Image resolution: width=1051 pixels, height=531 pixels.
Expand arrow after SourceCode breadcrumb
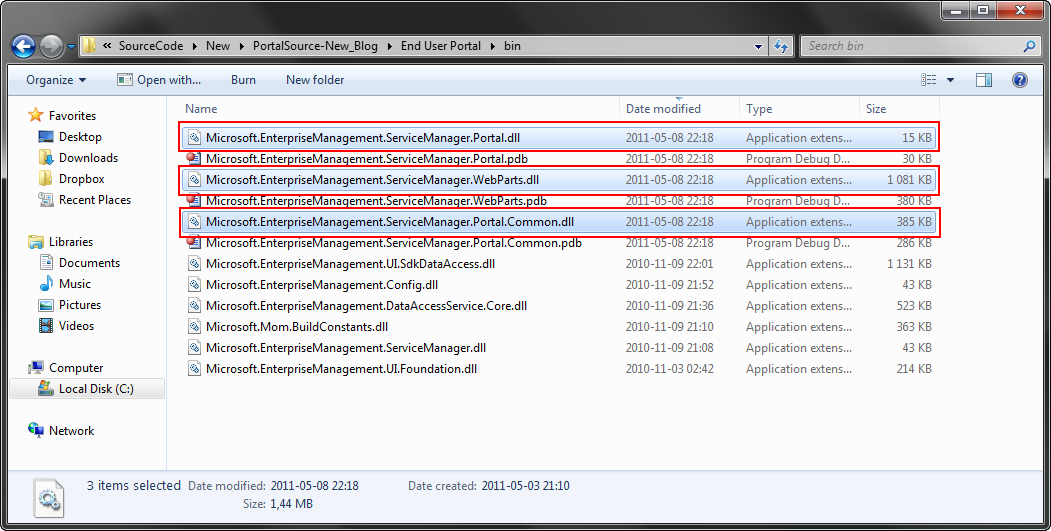click(x=194, y=46)
